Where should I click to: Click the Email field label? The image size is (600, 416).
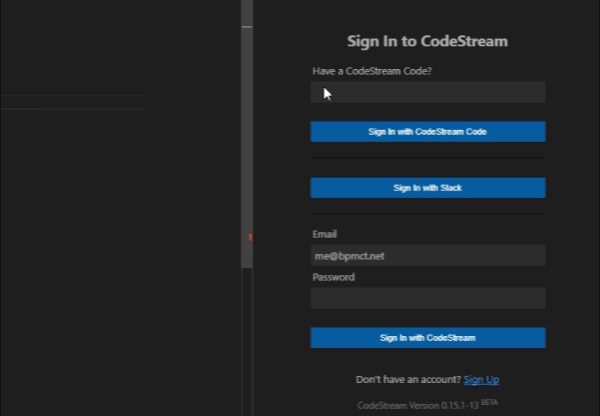[325, 234]
